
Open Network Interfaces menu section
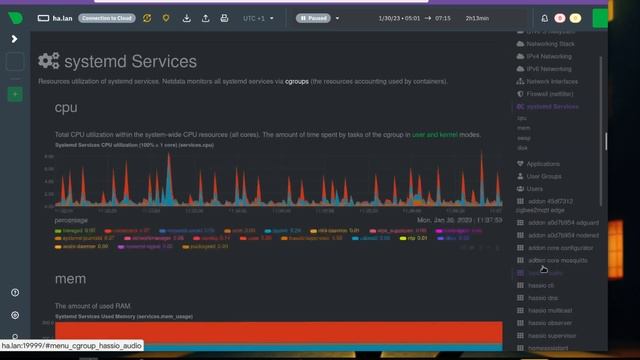[547, 82]
